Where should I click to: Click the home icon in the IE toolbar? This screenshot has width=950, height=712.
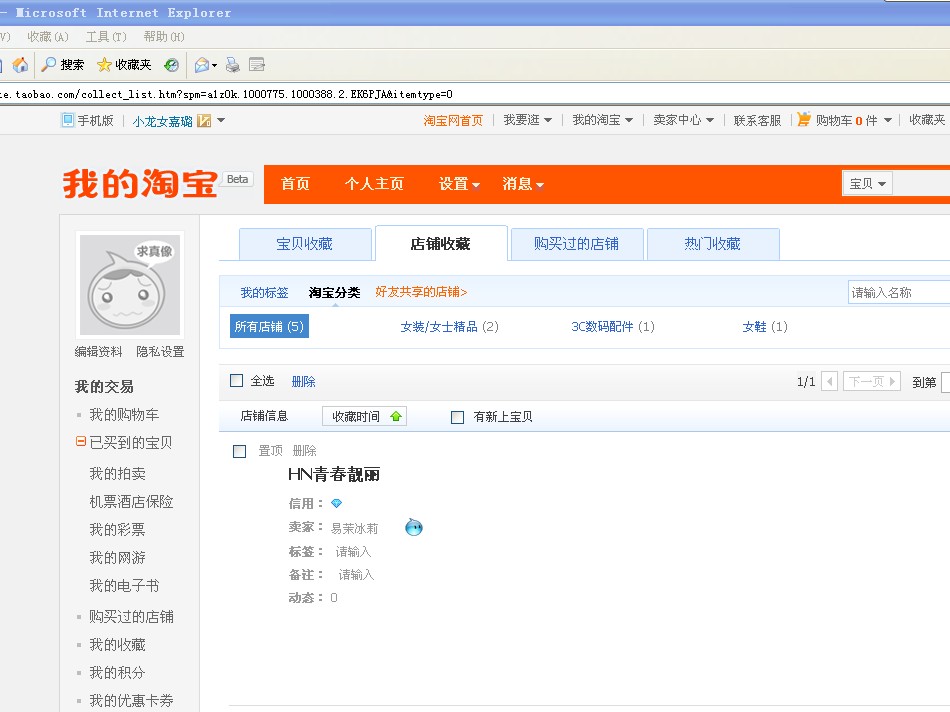[x=20, y=64]
